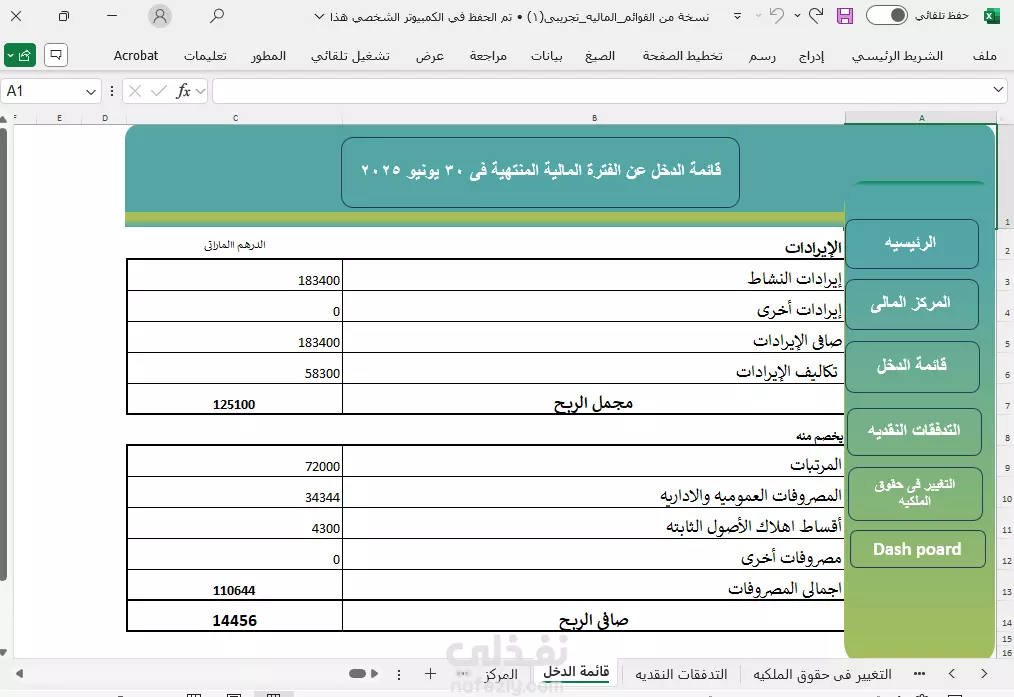Open the المطور (Developer) tab
1014x697 pixels.
click(x=268, y=56)
